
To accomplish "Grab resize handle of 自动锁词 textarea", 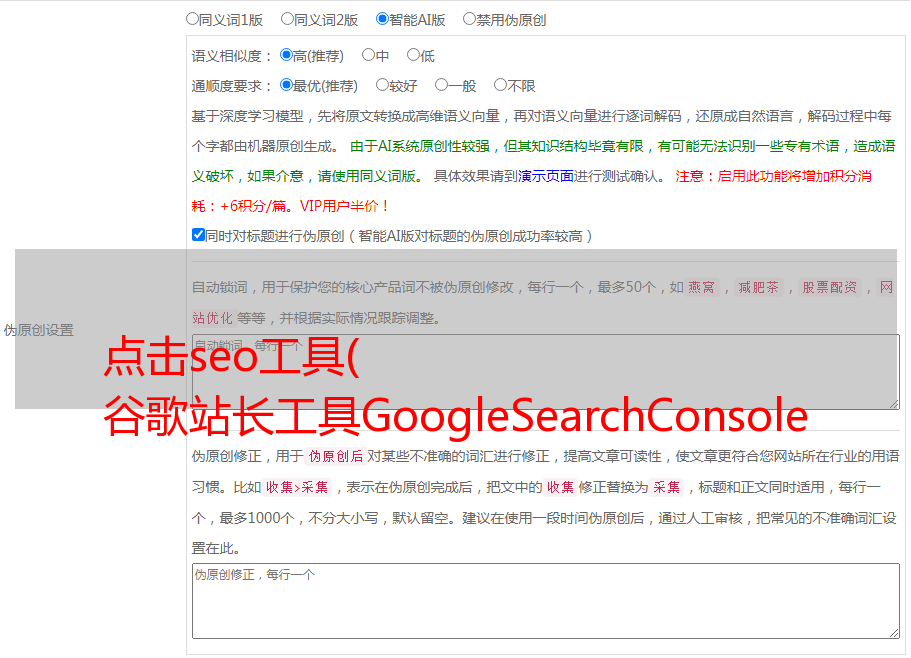I will [x=894, y=404].
